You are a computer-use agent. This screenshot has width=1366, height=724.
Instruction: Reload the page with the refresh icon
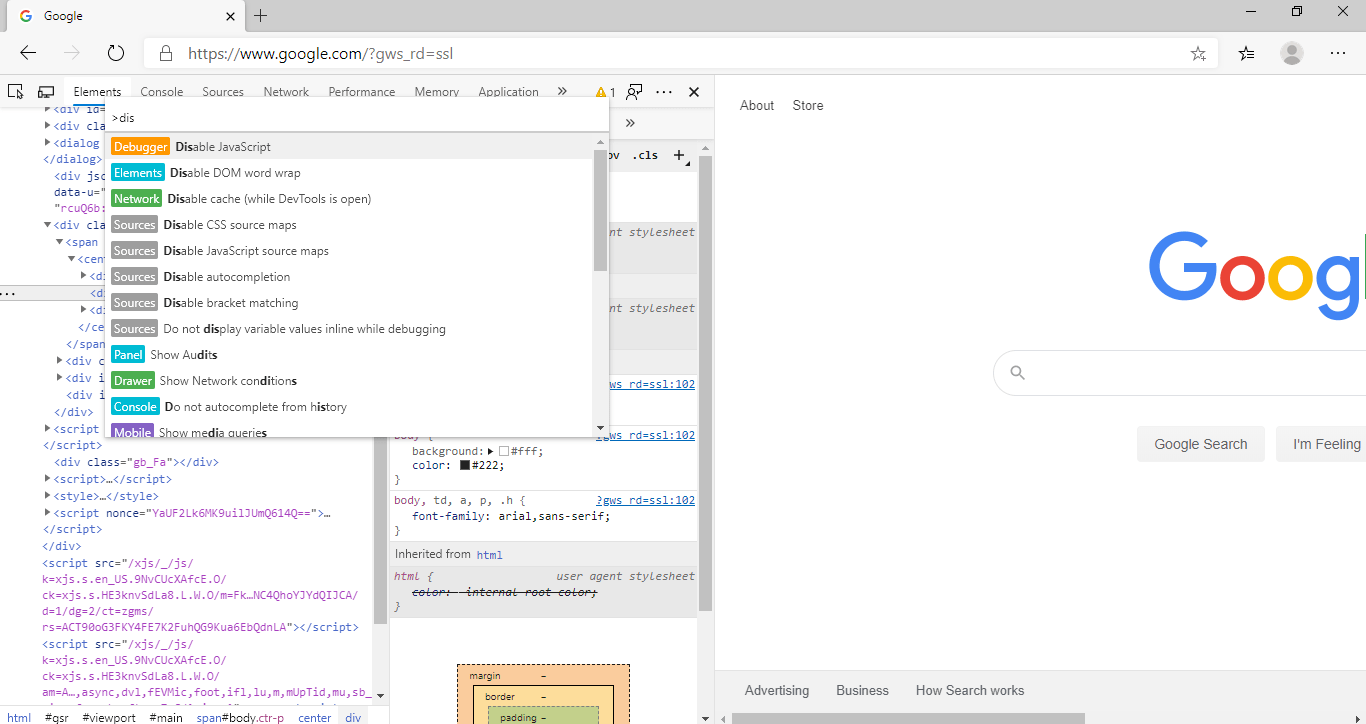pos(116,53)
